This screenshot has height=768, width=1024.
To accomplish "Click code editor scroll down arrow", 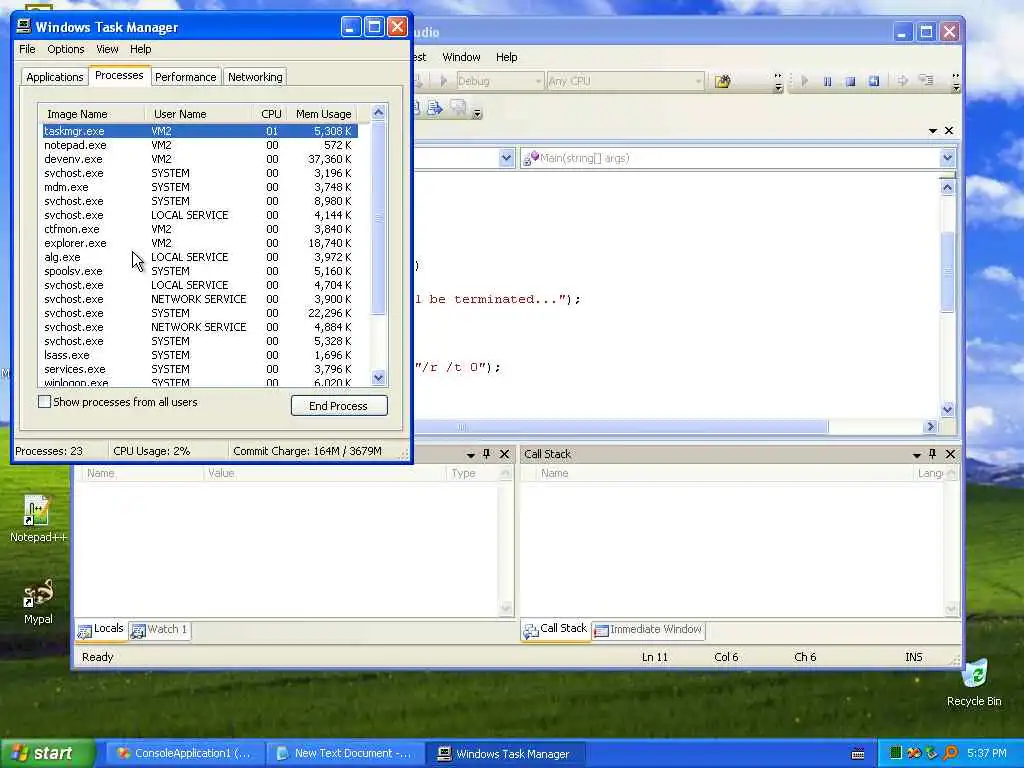I will [x=948, y=409].
